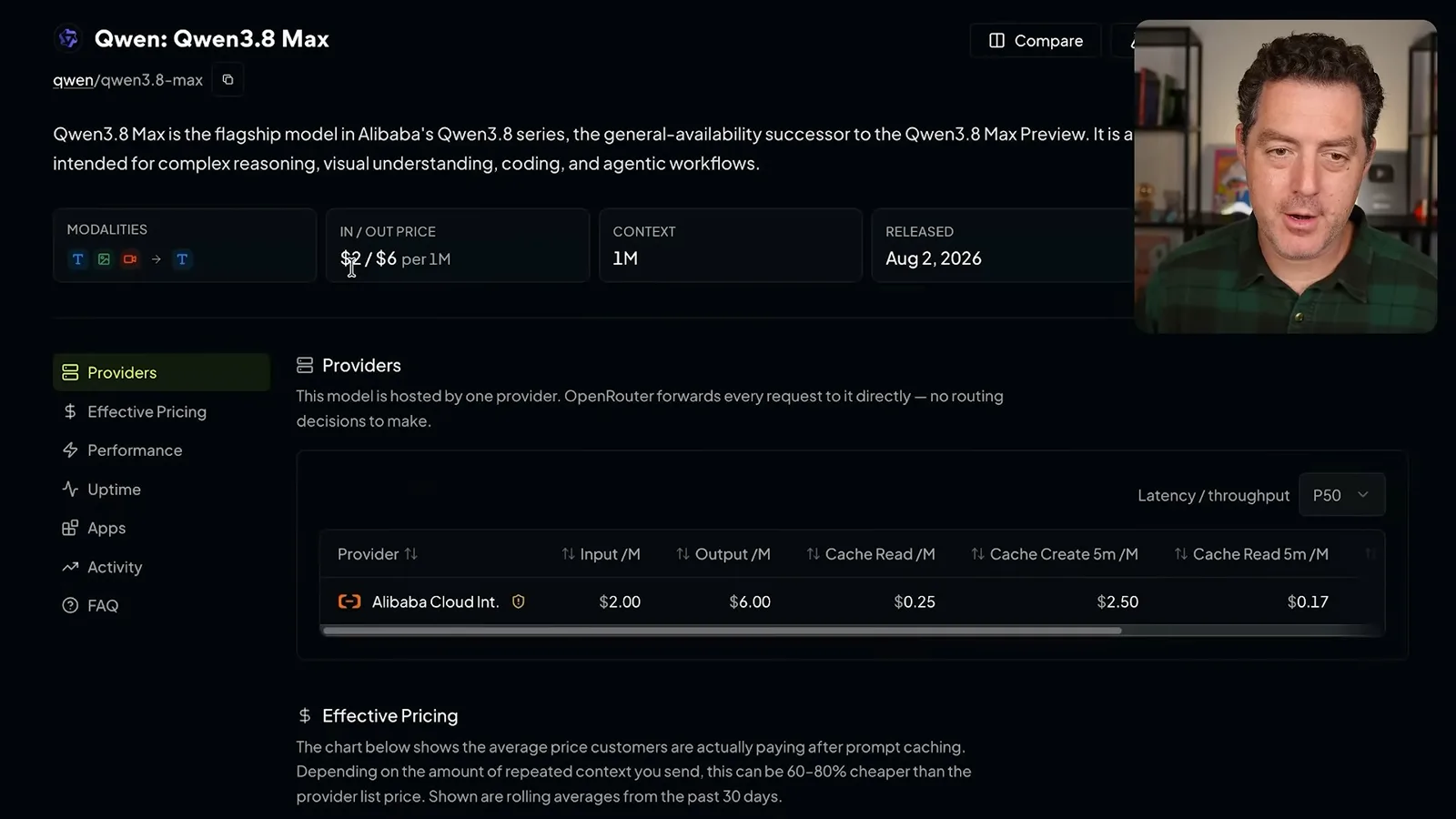Click the Aug 2, 2026 release date
This screenshot has height=819, width=1456.
(x=934, y=258)
